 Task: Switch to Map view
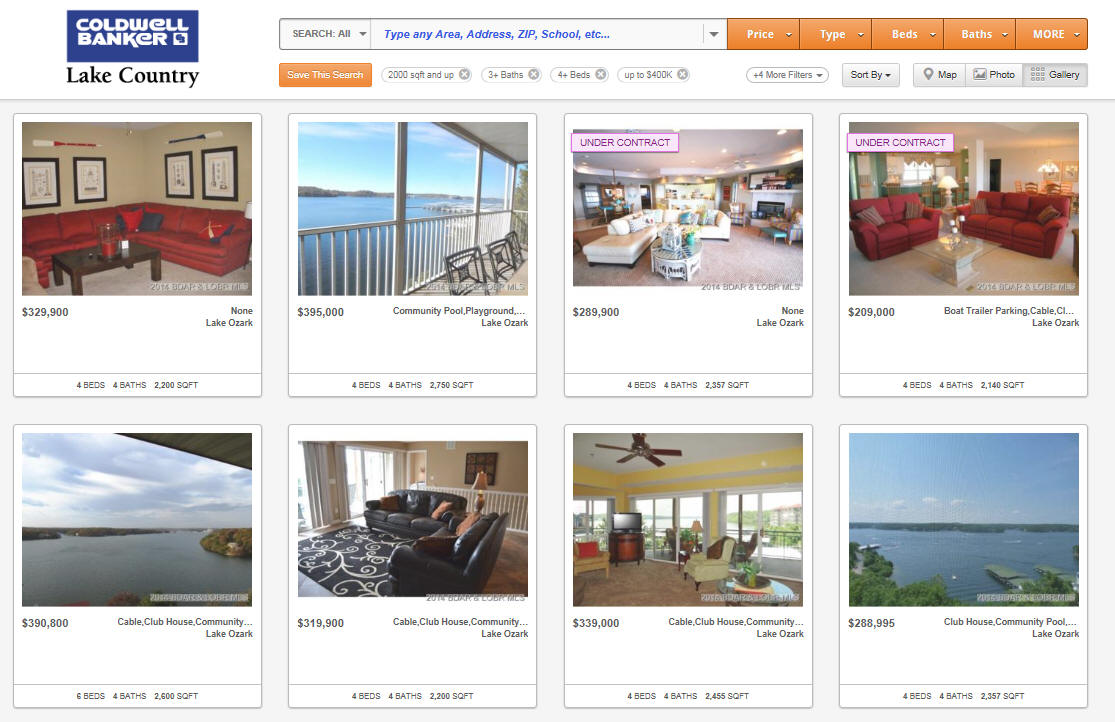(939, 75)
